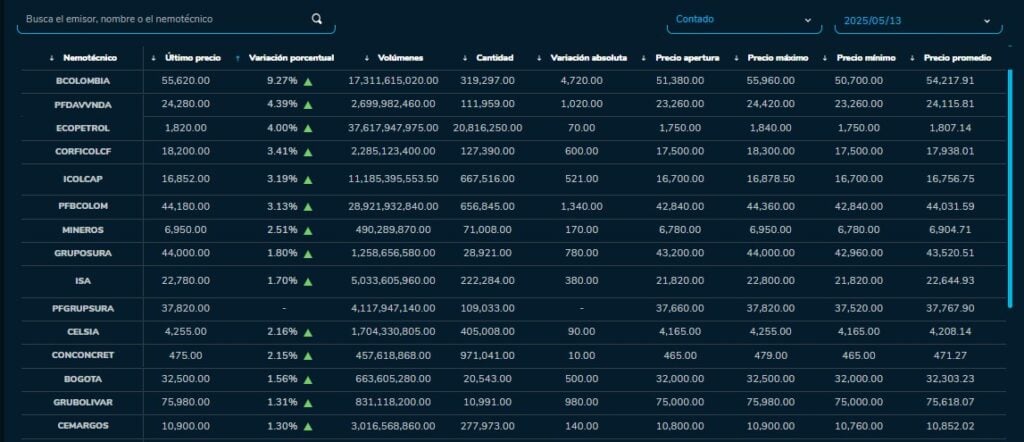The width and height of the screenshot is (1024, 442).
Task: Click green up arrow next to 1.31%
Action: coord(308,402)
